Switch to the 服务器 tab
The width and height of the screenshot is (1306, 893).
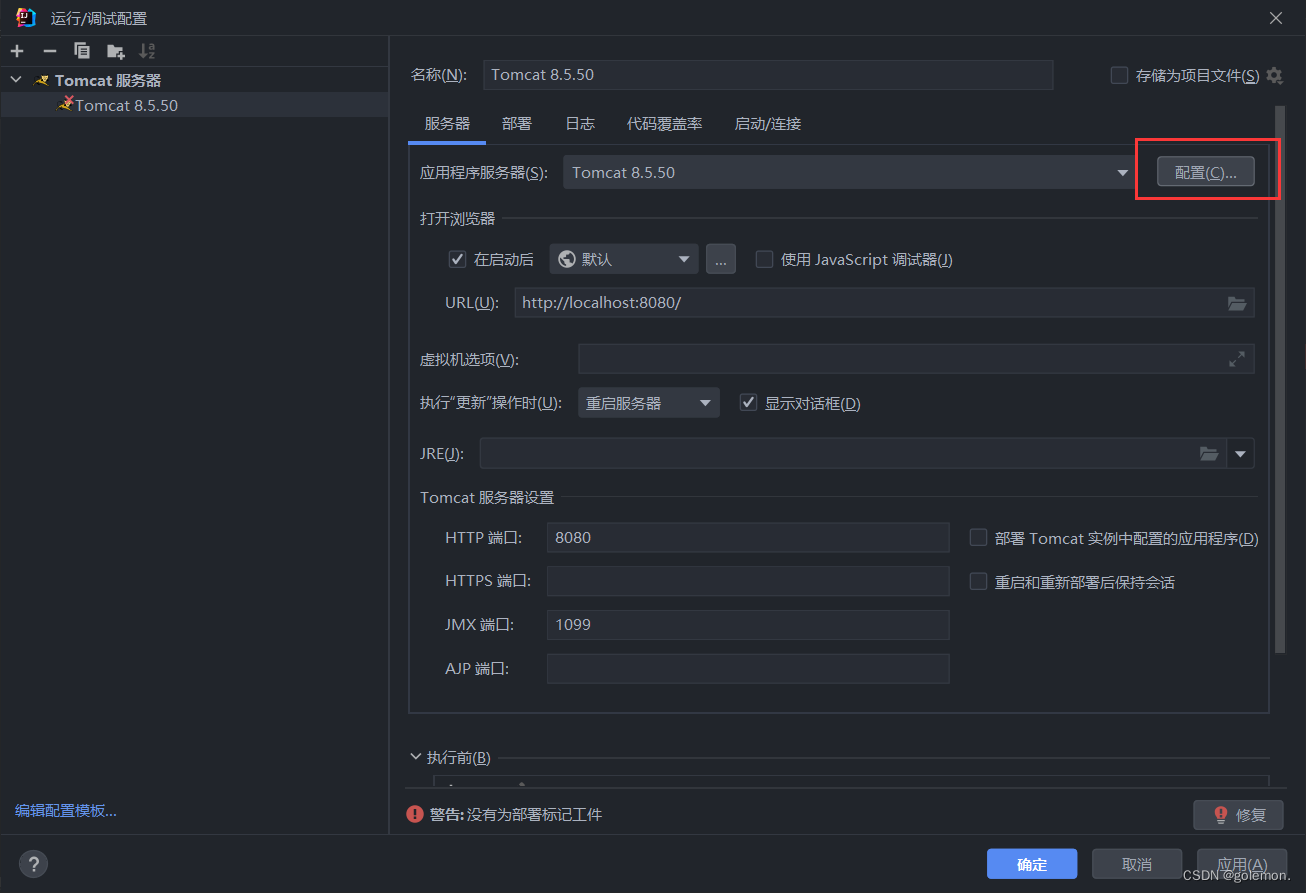coord(447,124)
